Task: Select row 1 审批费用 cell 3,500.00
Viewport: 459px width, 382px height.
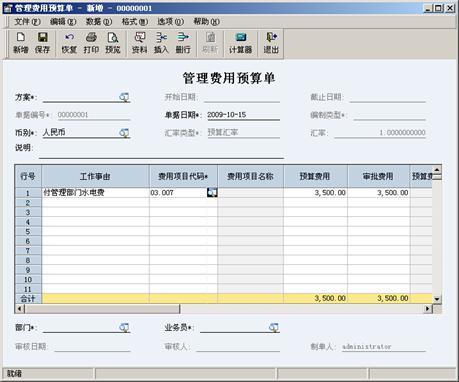Action: click(x=379, y=192)
